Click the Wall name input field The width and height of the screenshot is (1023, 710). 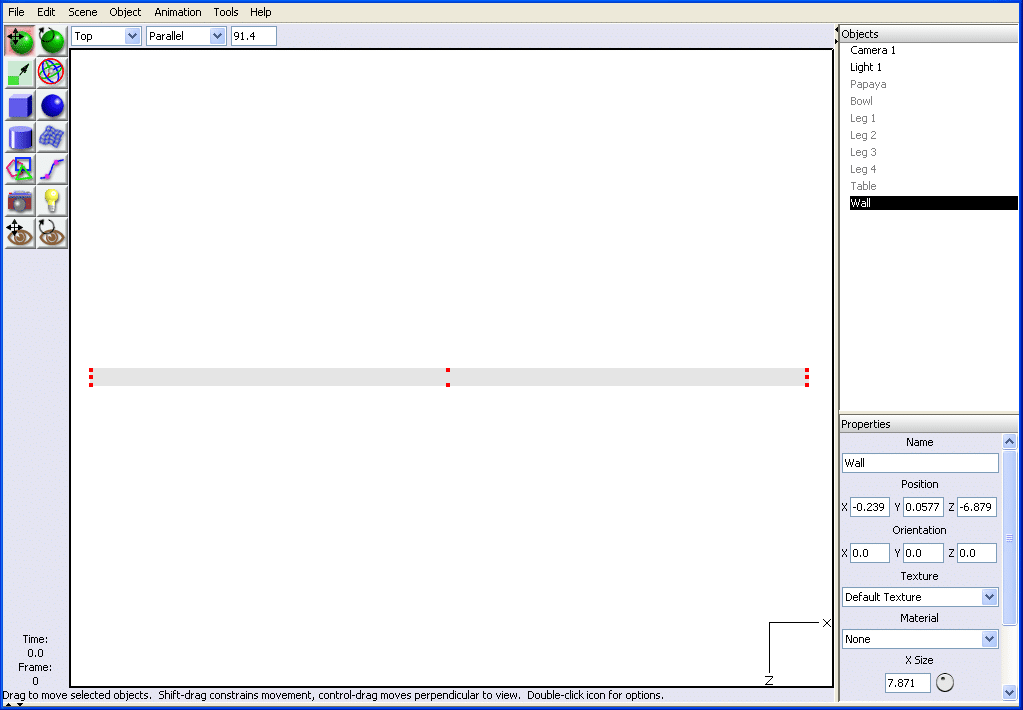coord(920,463)
